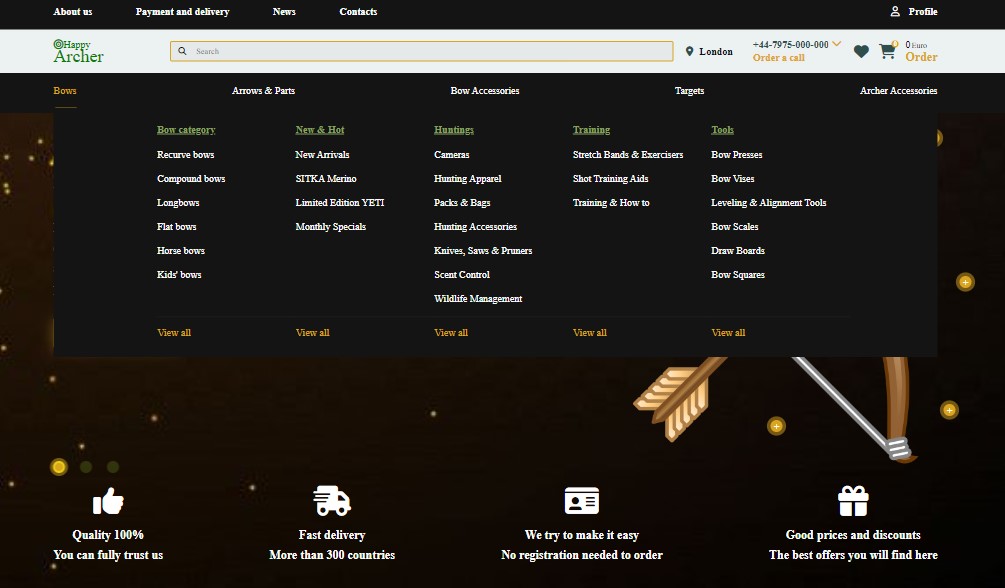The image size is (1005, 588).
Task: Click the Profile user icon
Action: [x=895, y=11]
